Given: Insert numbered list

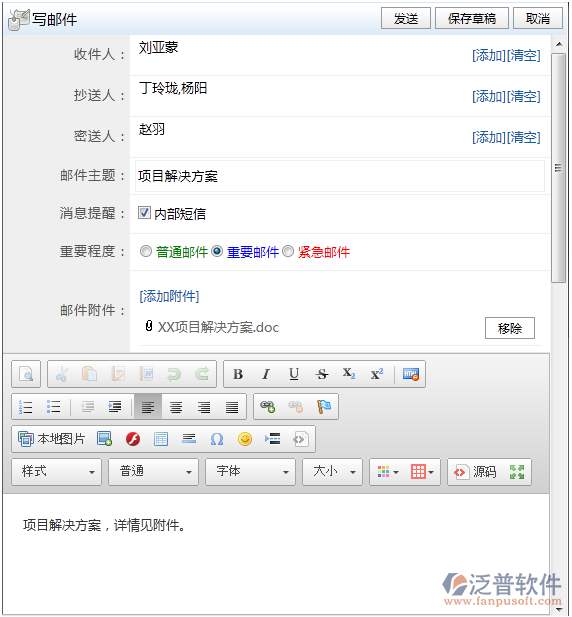Looking at the screenshot, I should tap(26, 406).
